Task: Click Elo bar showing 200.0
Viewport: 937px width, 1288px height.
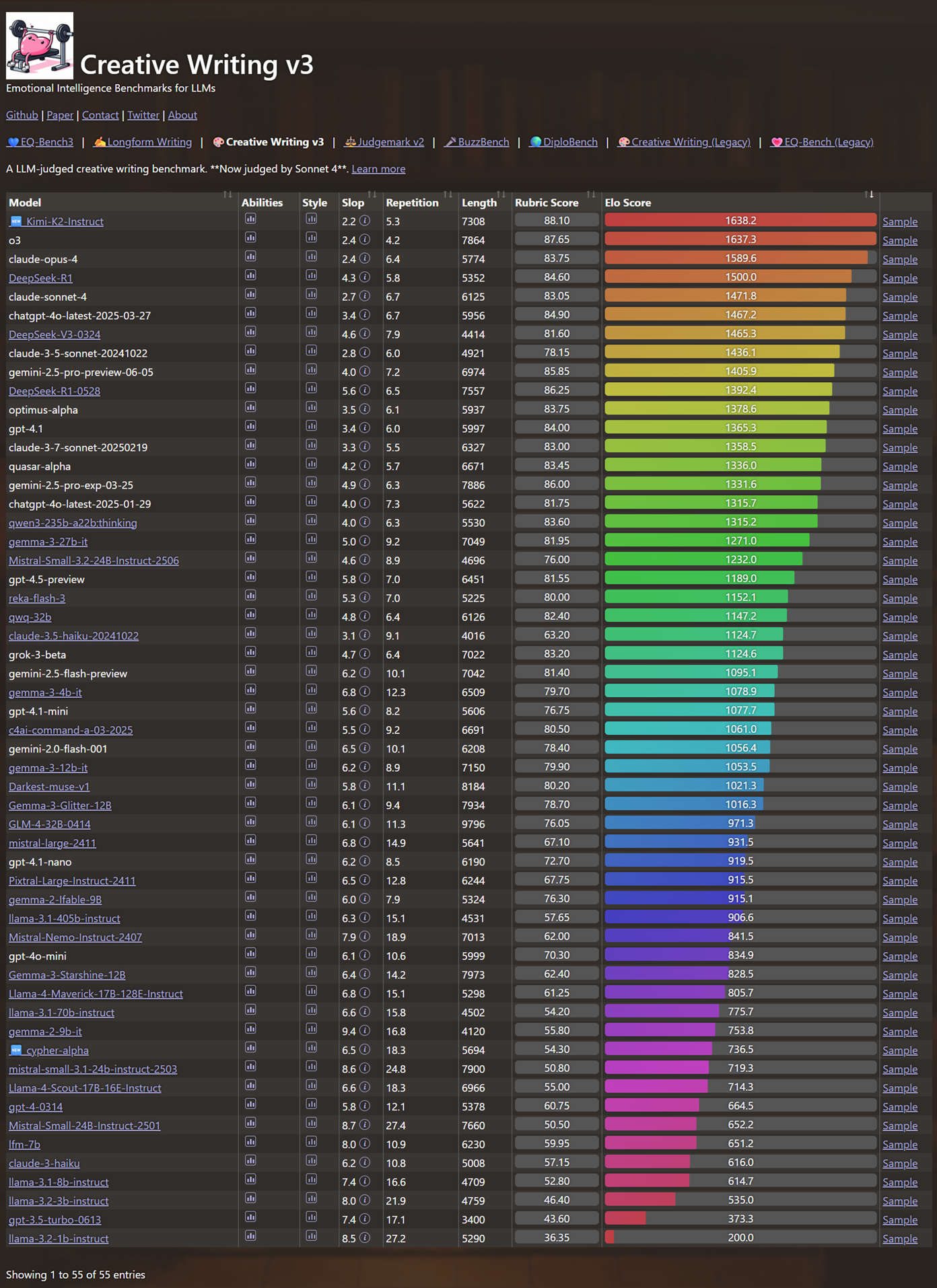Action: (740, 1238)
